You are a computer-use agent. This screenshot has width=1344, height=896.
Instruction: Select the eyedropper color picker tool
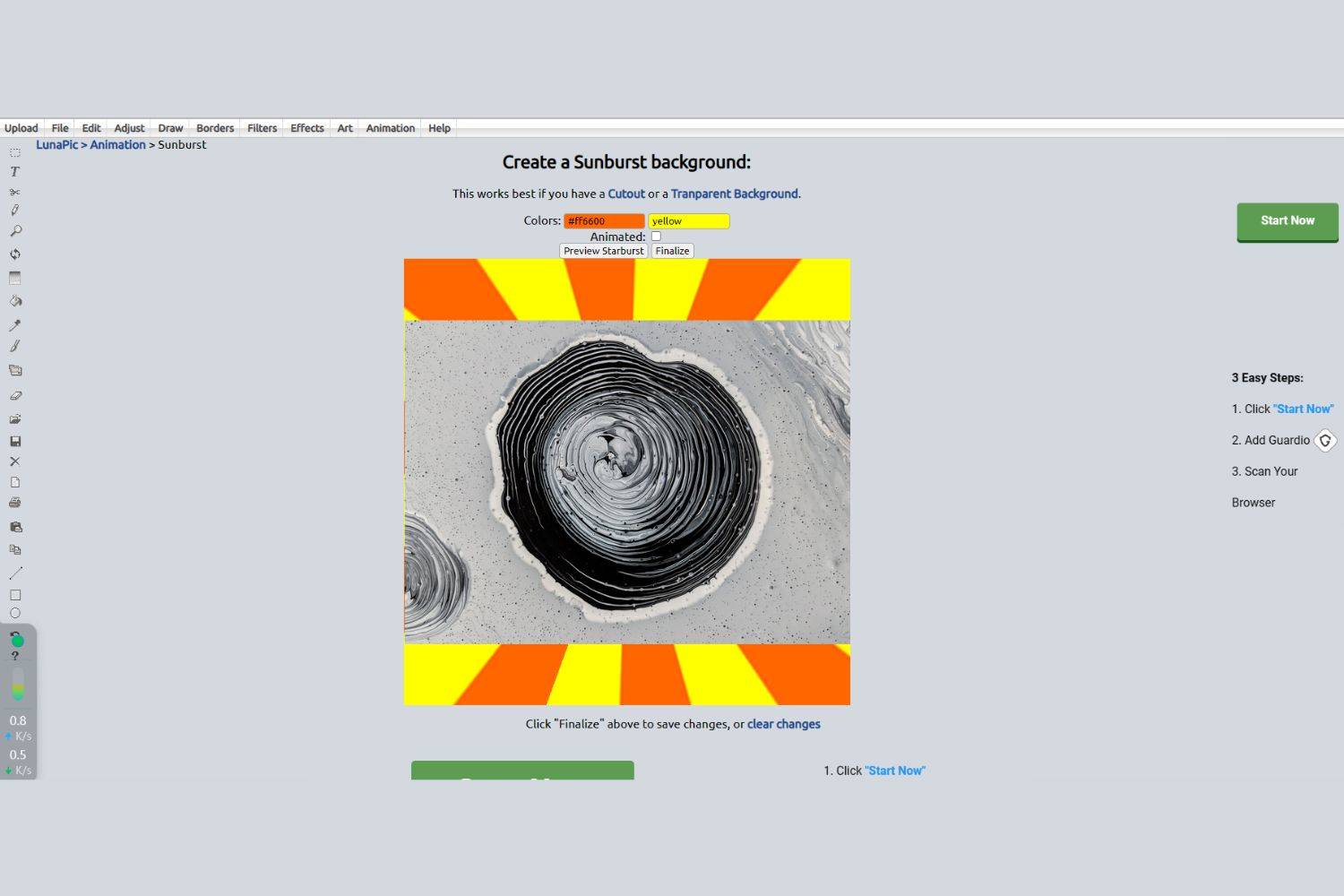click(x=15, y=324)
